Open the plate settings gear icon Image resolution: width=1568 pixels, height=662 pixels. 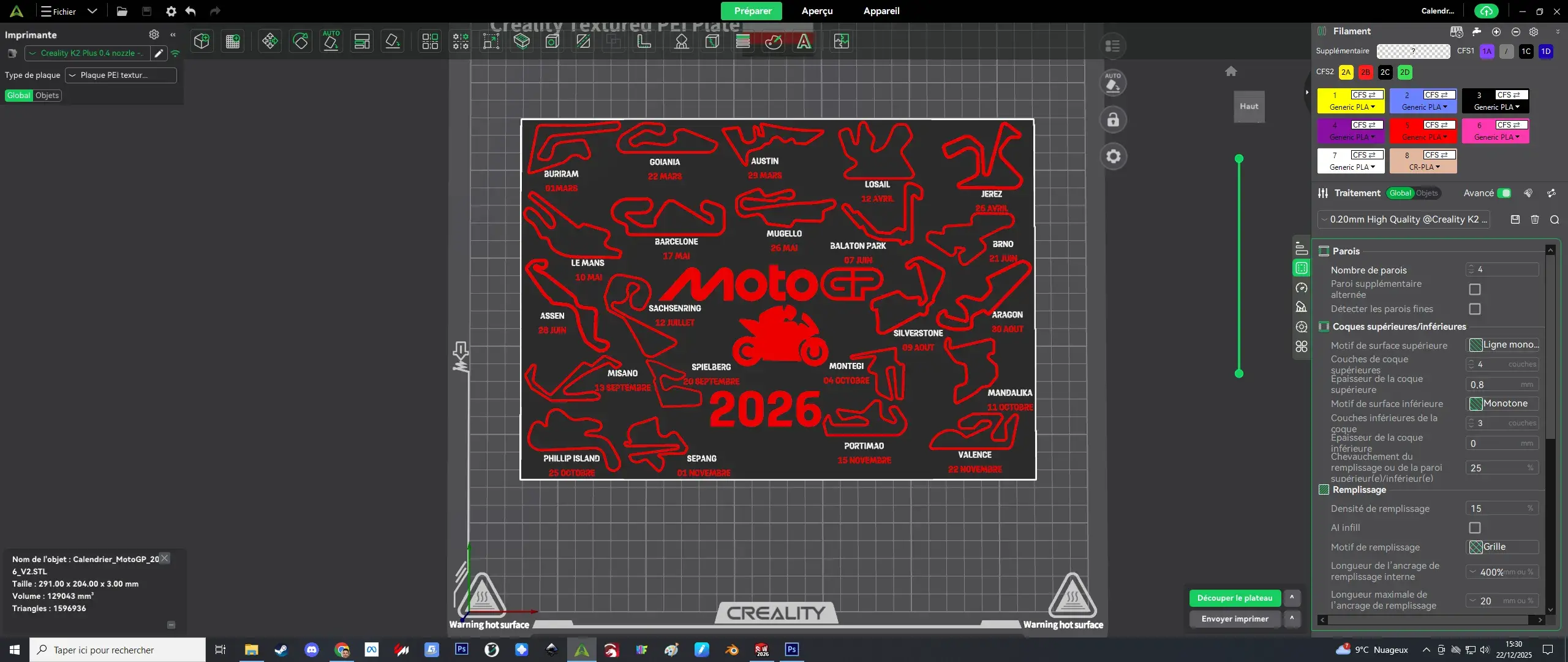[x=1113, y=156]
